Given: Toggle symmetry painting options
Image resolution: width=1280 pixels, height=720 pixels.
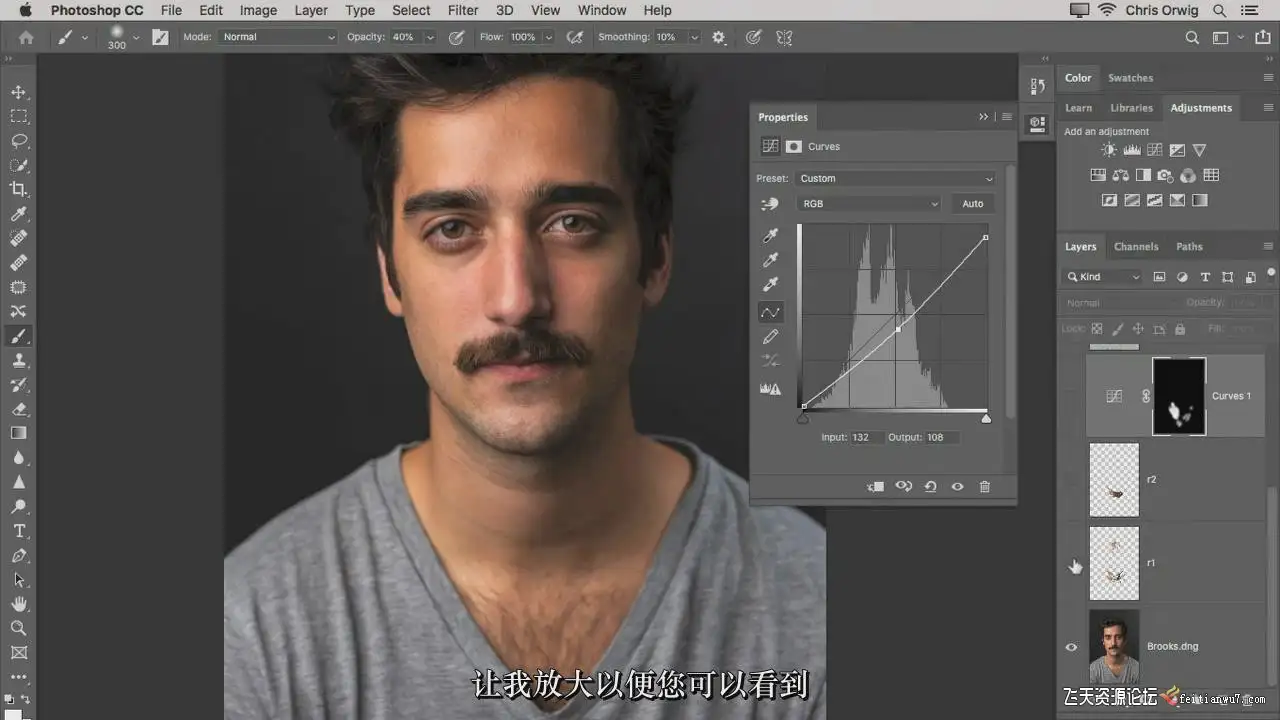Looking at the screenshot, I should coord(784,37).
